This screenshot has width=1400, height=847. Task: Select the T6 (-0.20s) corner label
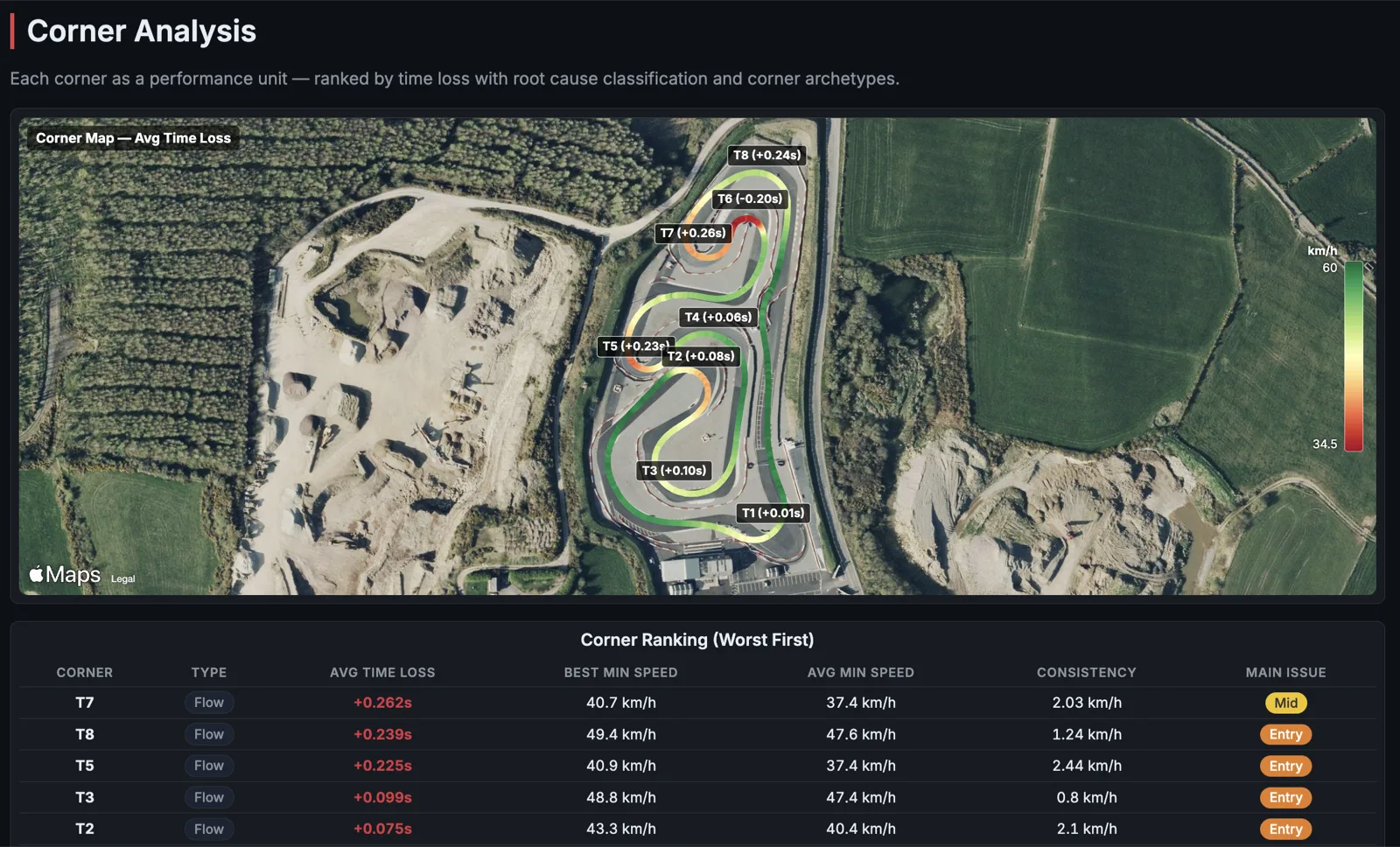(x=750, y=199)
